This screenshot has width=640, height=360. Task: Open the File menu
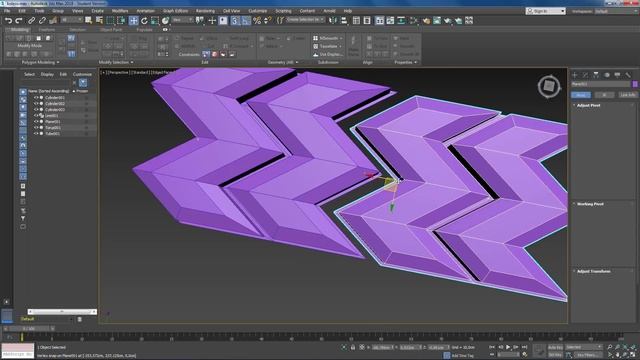[x=7, y=11]
